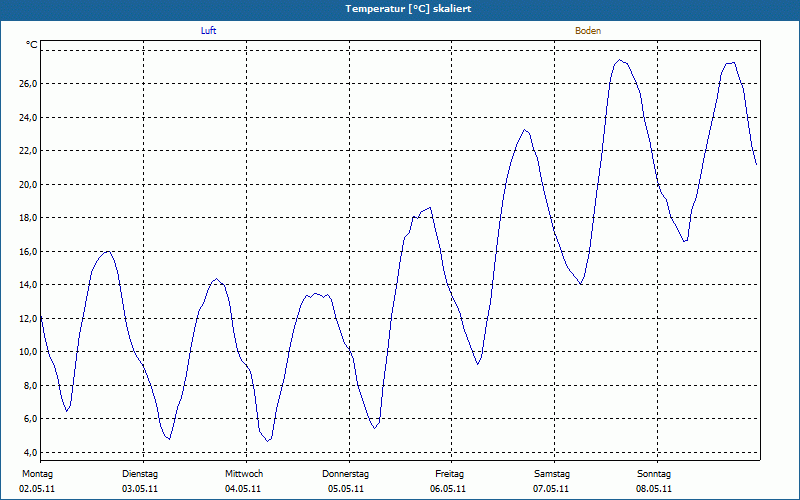
Task: Select the blue Luft legend label
Action: pos(208,31)
